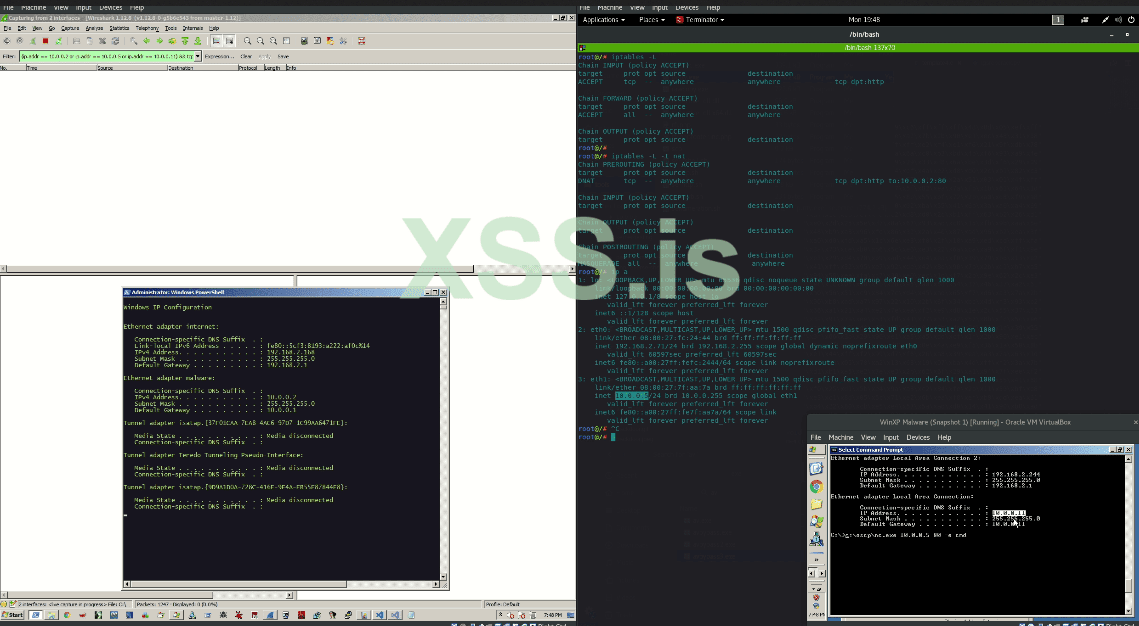Click expert info icon in Wireshark status bar
The height and width of the screenshot is (626, 1139).
point(4,603)
